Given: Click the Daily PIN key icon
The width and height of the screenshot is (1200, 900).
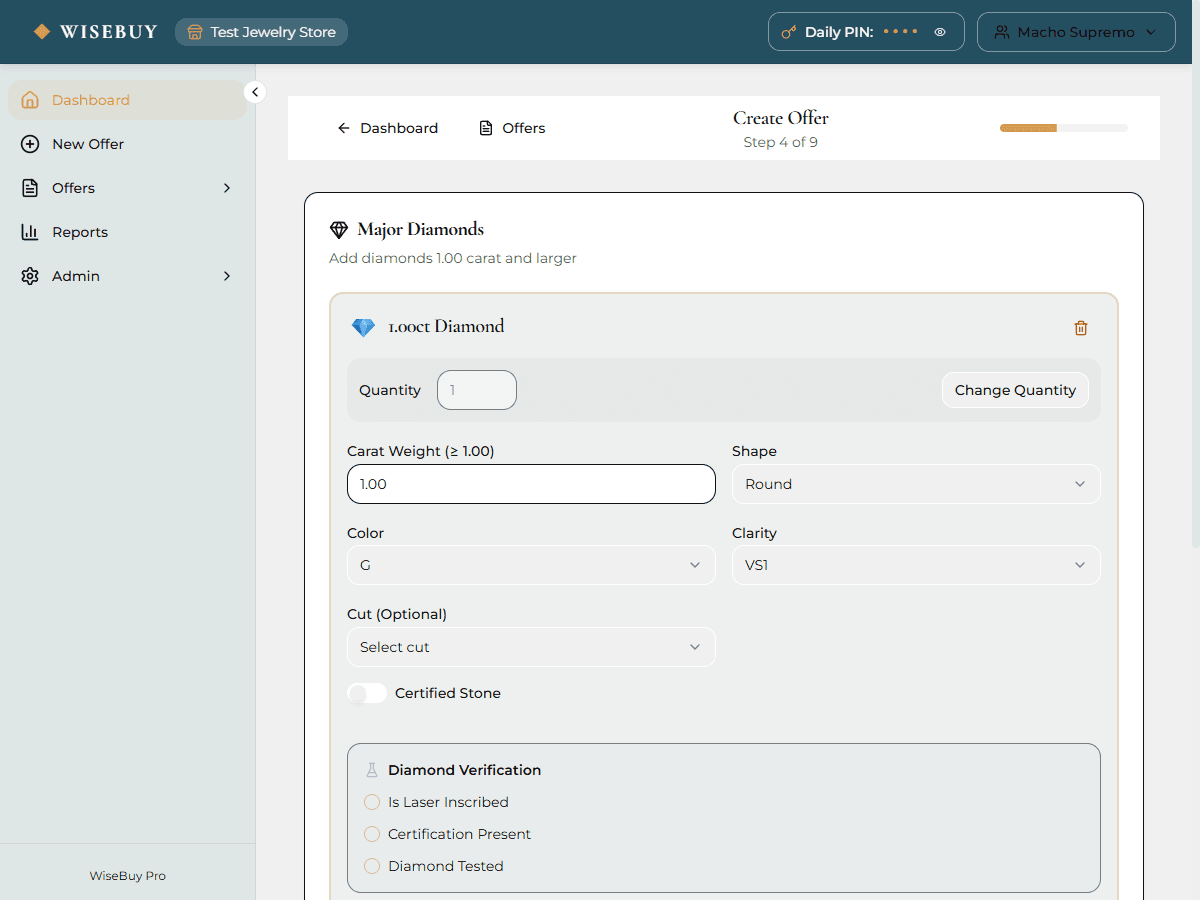Looking at the screenshot, I should coord(788,32).
